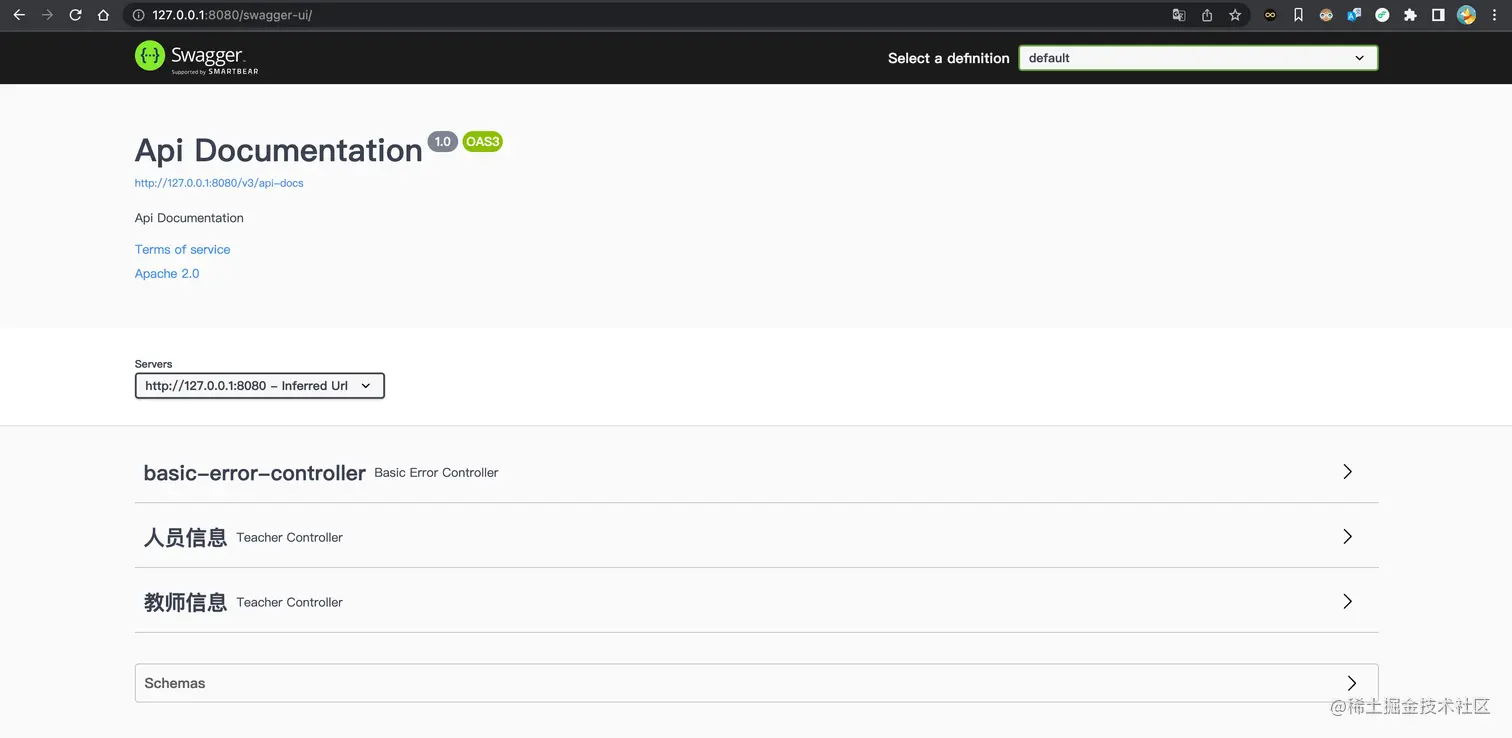
Task: Click the Schemas heading
Action: pos(174,683)
